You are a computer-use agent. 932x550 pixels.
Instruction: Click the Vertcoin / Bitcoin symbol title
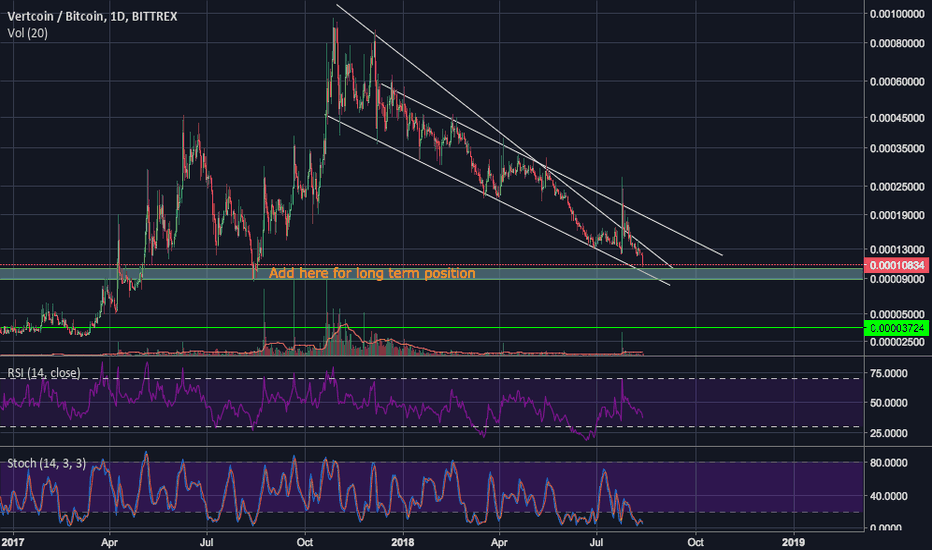[92, 16]
